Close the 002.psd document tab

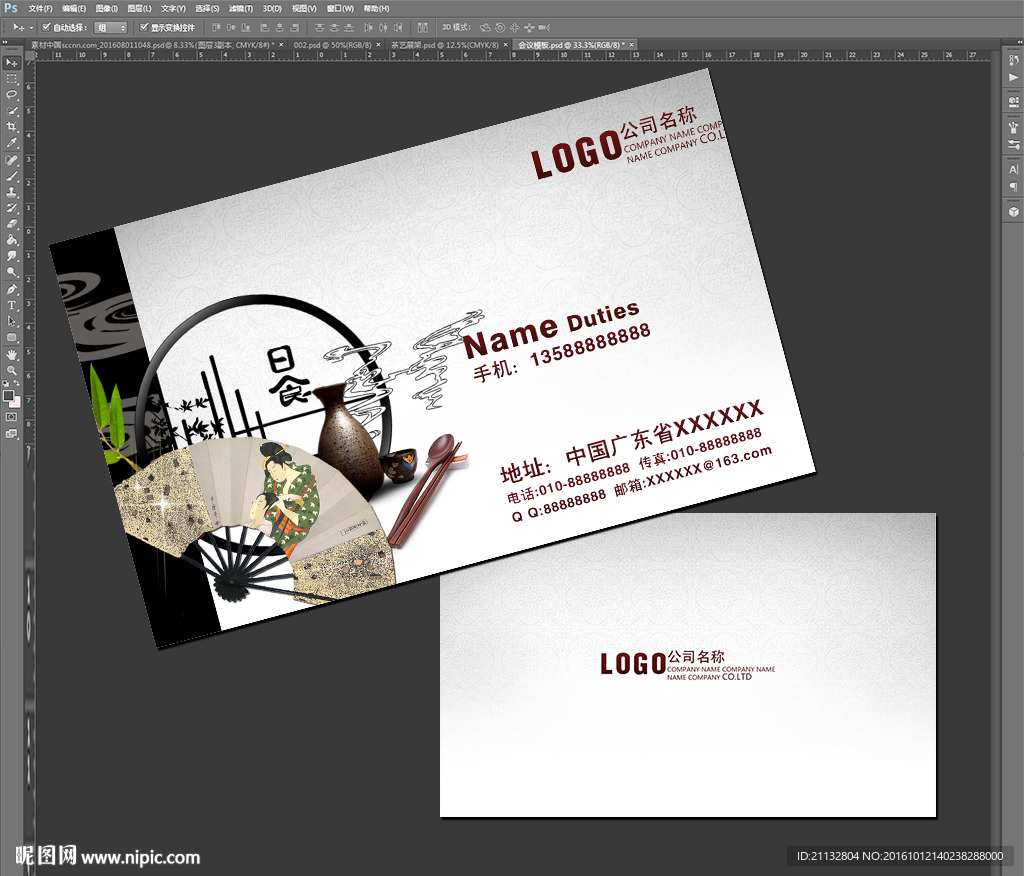(x=379, y=45)
